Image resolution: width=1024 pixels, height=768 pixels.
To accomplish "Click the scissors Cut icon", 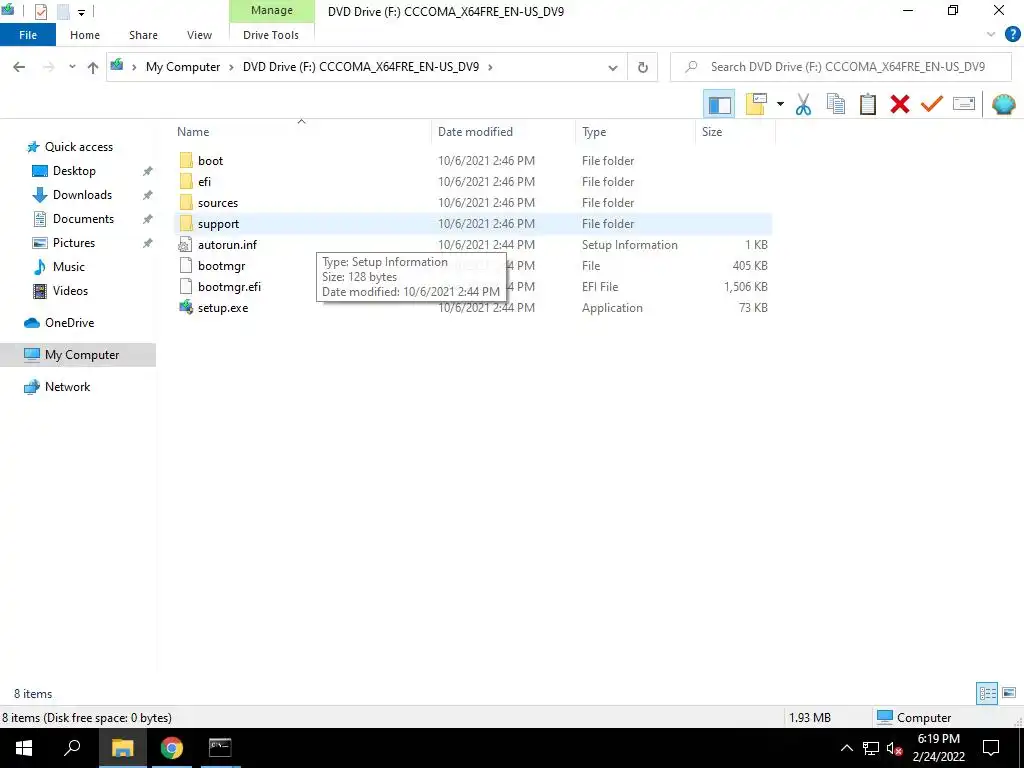I will click(803, 104).
